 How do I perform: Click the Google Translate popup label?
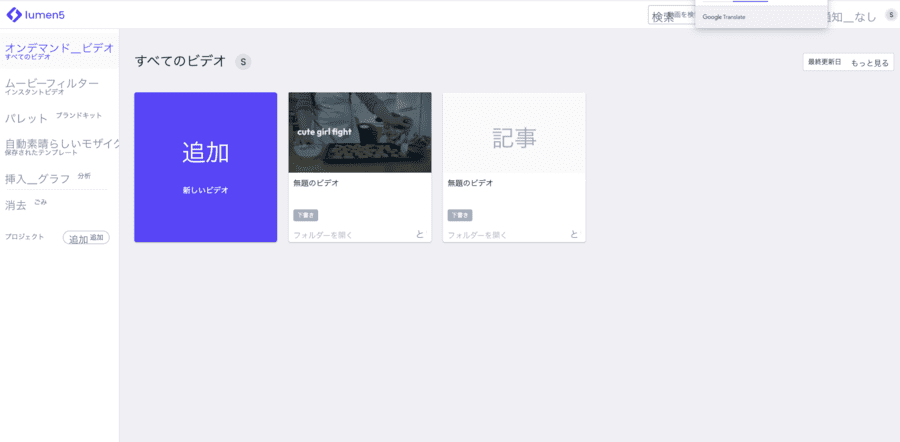(x=724, y=17)
